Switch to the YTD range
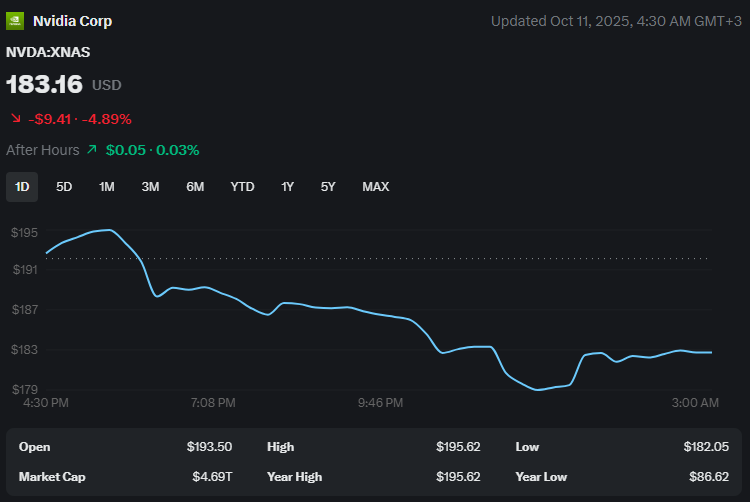The image size is (750, 502). [243, 187]
